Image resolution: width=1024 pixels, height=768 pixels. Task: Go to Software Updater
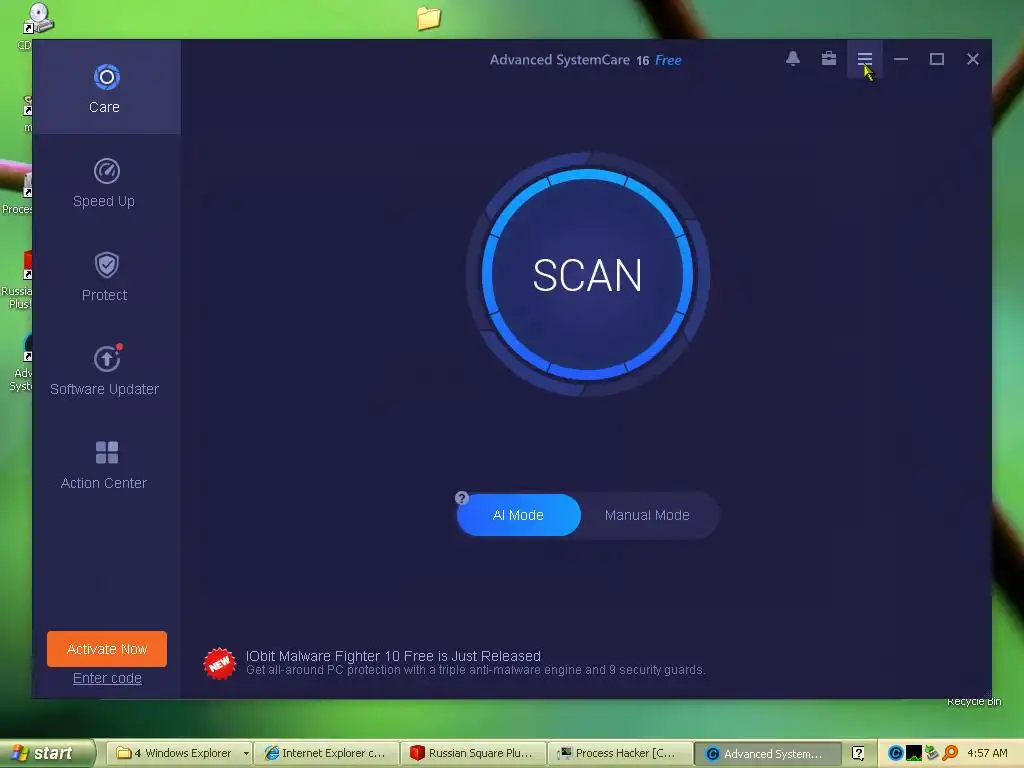tap(106, 370)
